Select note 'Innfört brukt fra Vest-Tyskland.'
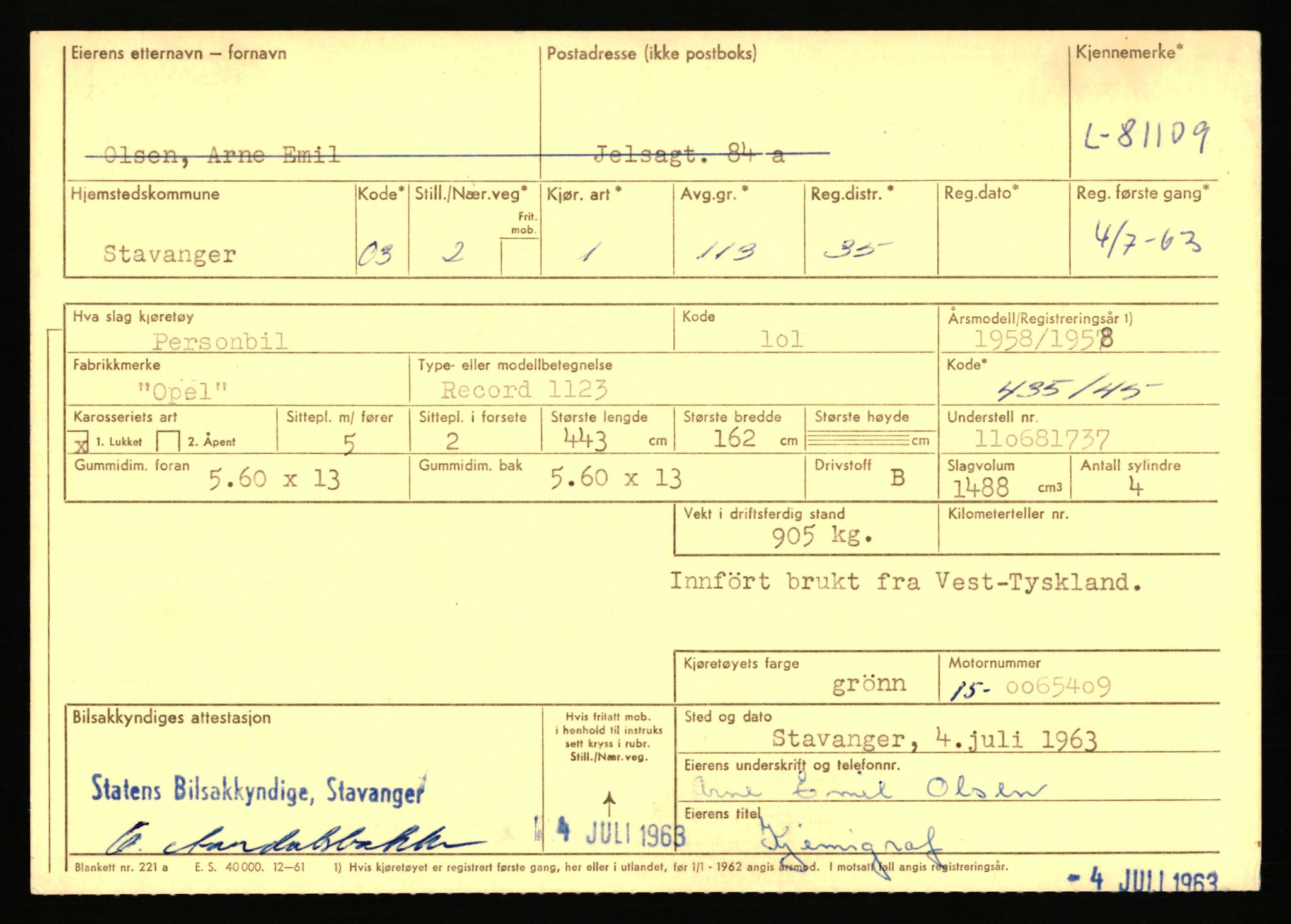Viewport: 1291px width, 924px height. tap(906, 581)
